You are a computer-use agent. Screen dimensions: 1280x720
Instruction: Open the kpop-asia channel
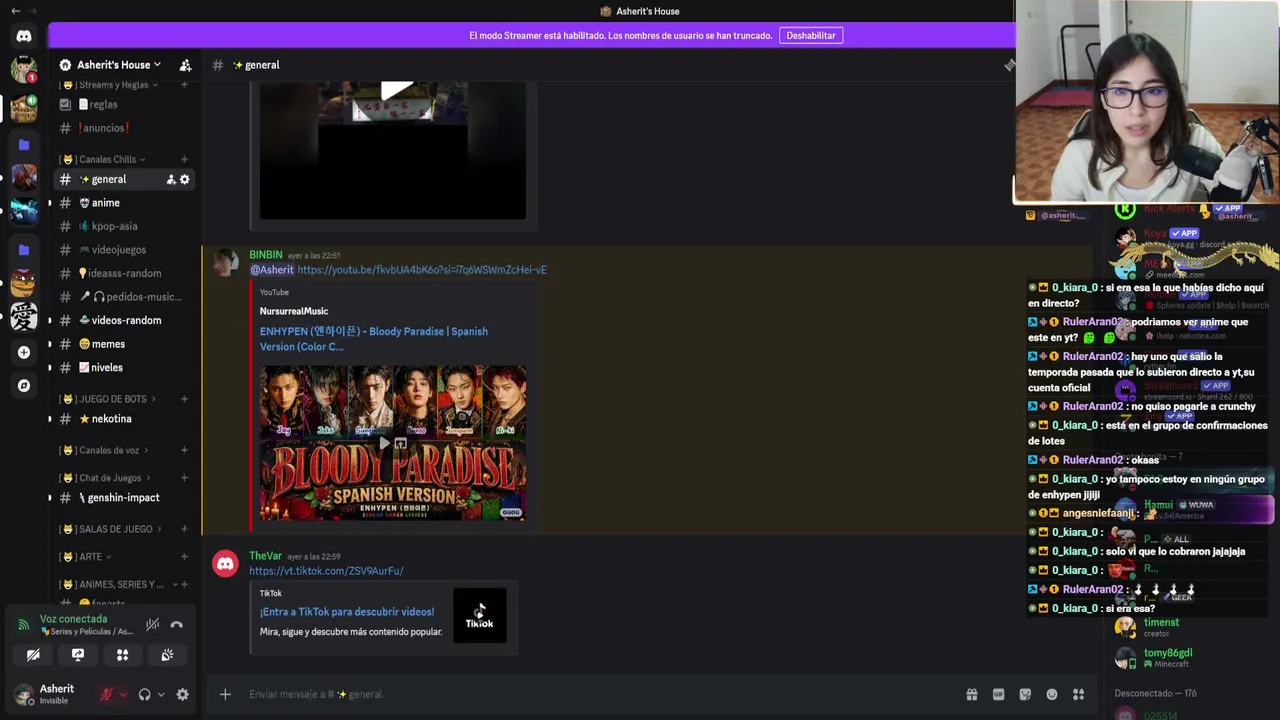click(124, 226)
